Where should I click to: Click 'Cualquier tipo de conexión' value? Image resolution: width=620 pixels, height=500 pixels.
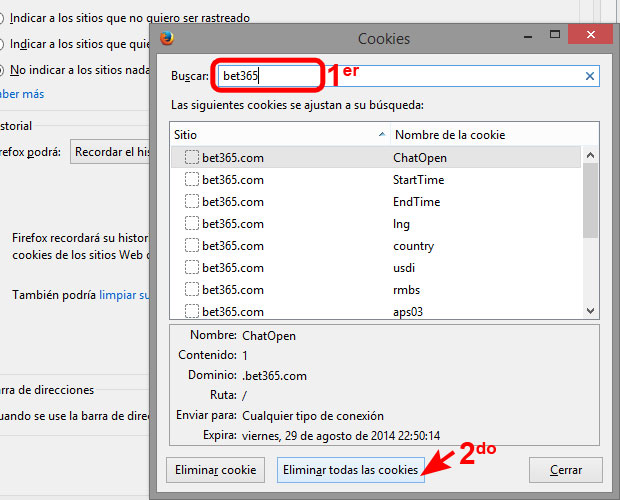(x=313, y=416)
